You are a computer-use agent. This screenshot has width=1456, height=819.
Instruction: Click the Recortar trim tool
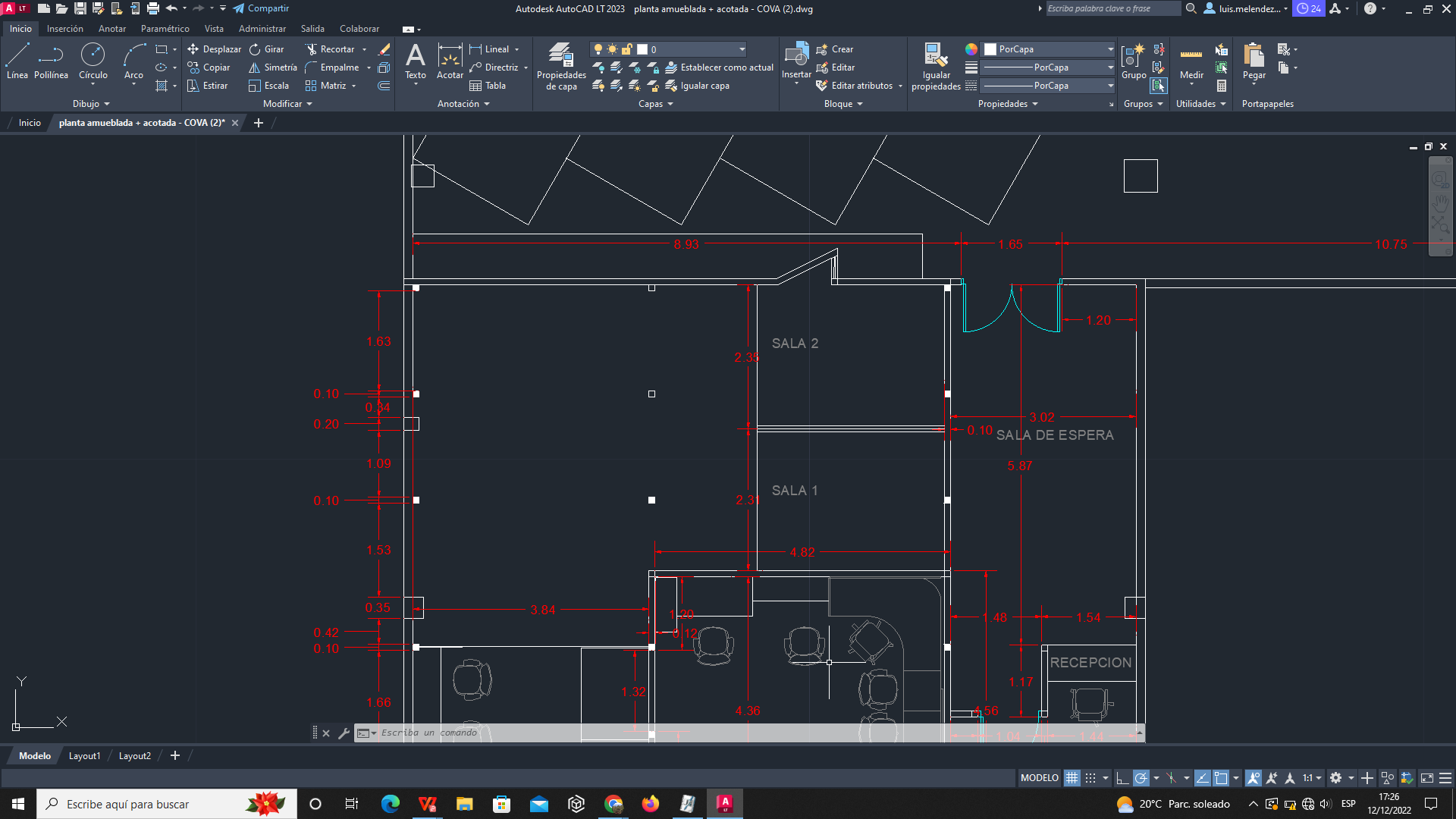point(330,49)
